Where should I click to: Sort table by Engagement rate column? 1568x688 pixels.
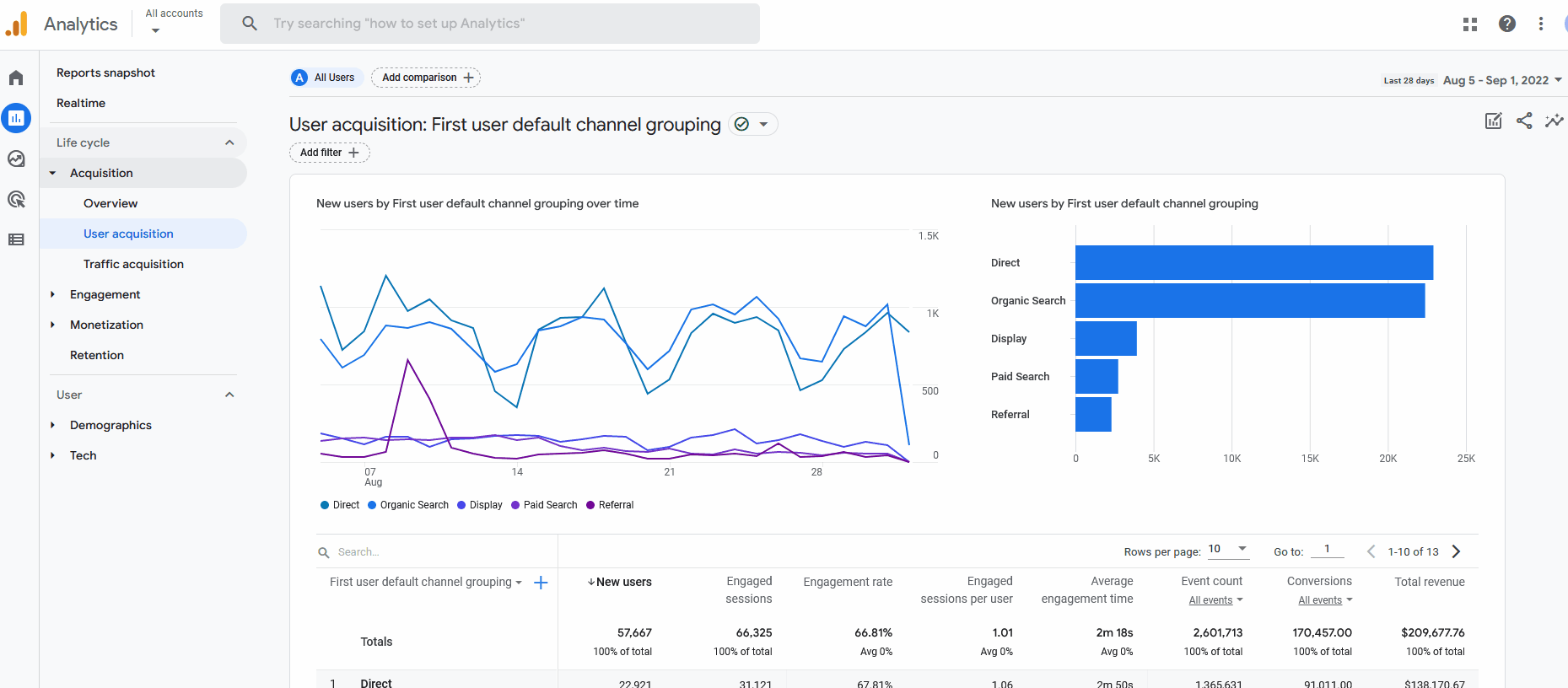(x=848, y=582)
